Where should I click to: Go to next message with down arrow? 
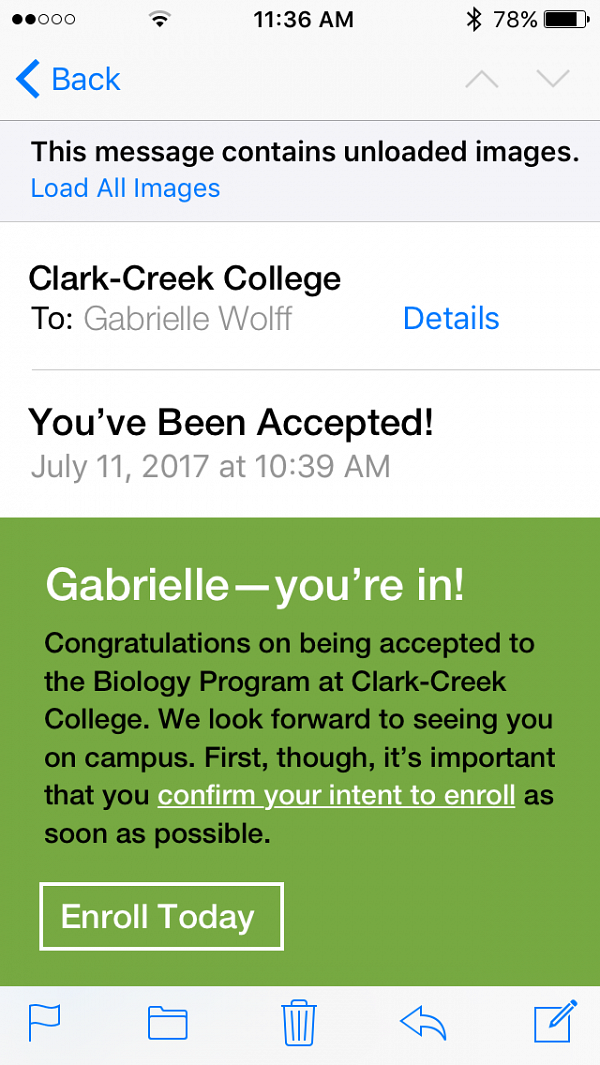pos(553,80)
